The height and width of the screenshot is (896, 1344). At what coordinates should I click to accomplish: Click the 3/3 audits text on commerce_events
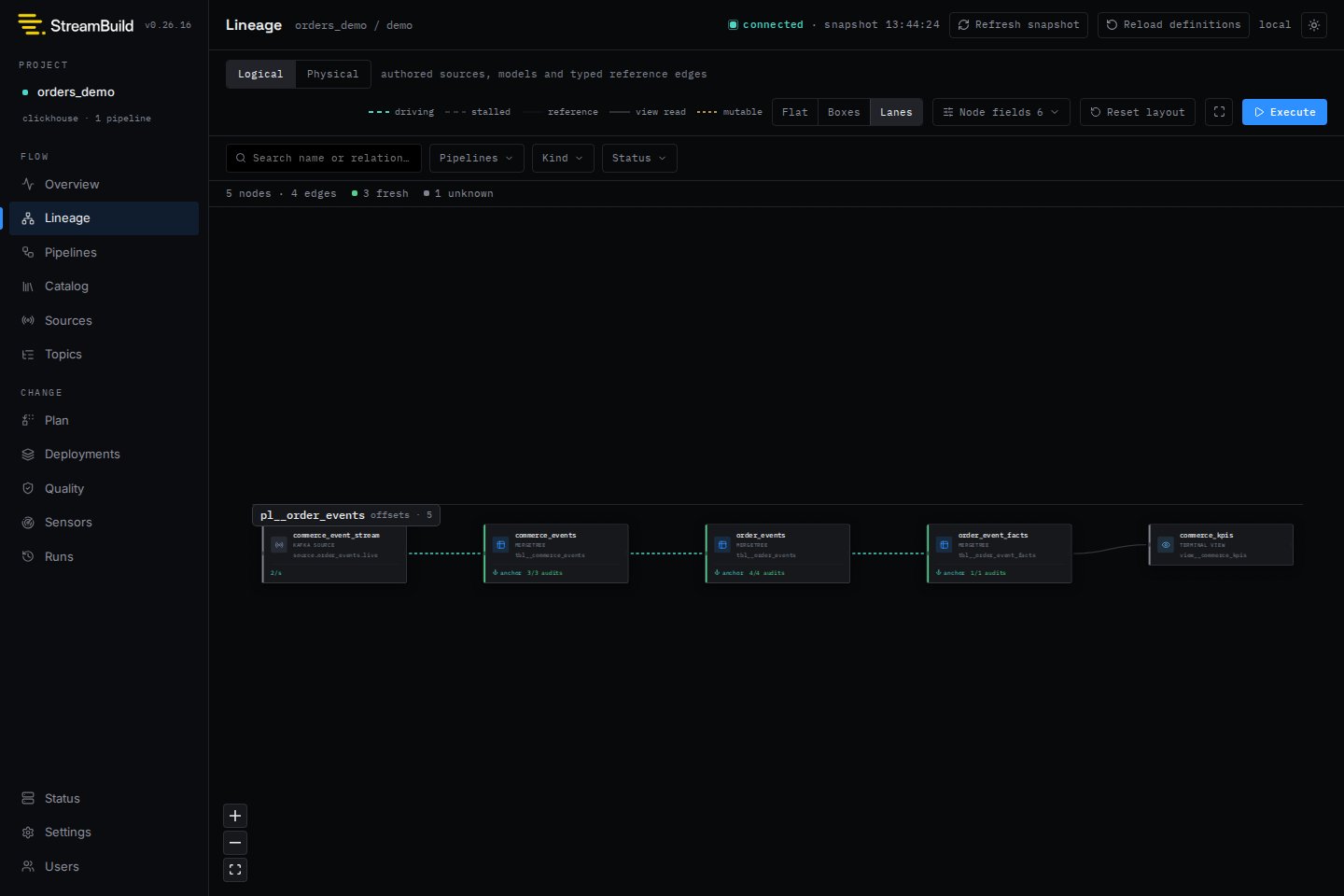[x=545, y=573]
